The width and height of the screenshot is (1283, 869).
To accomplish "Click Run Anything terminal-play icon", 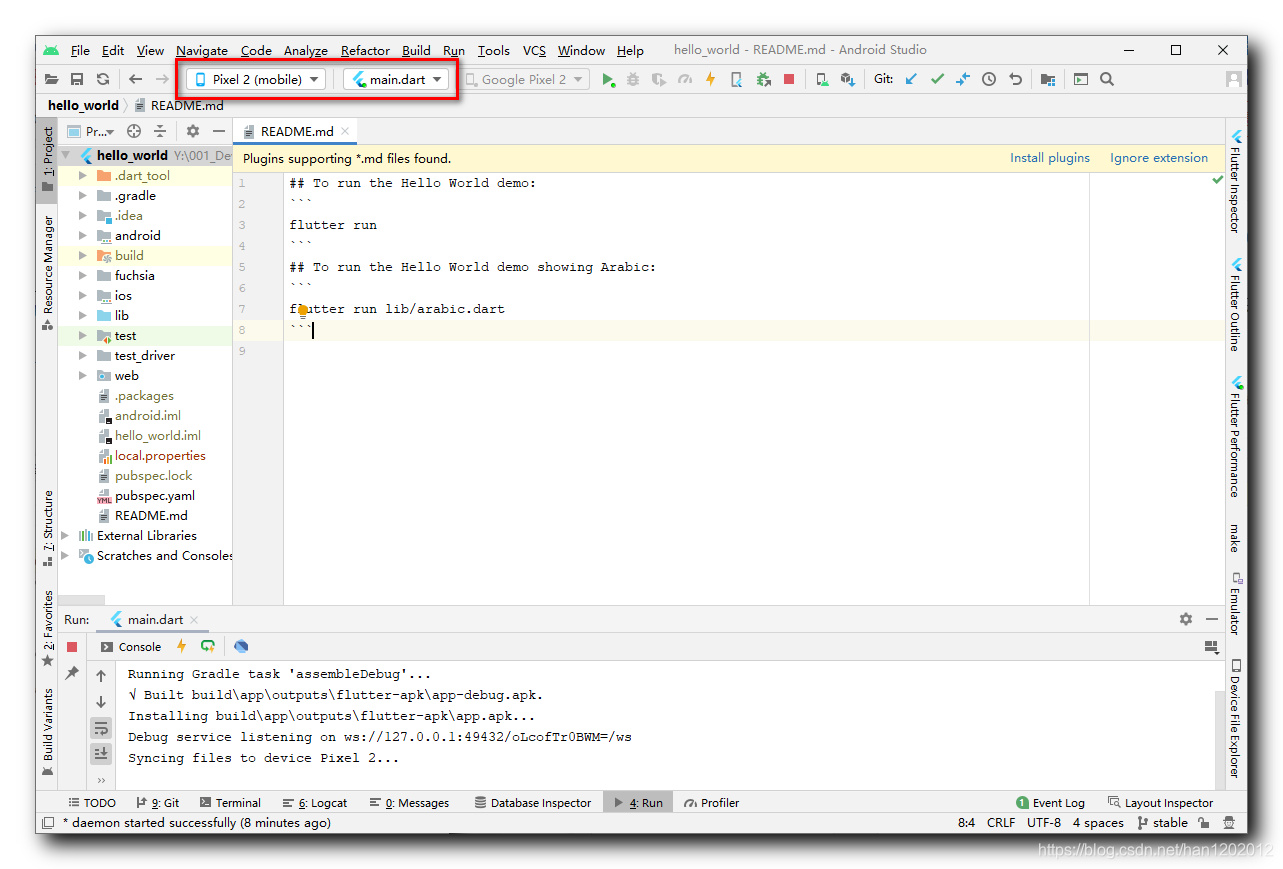I will tap(1081, 79).
